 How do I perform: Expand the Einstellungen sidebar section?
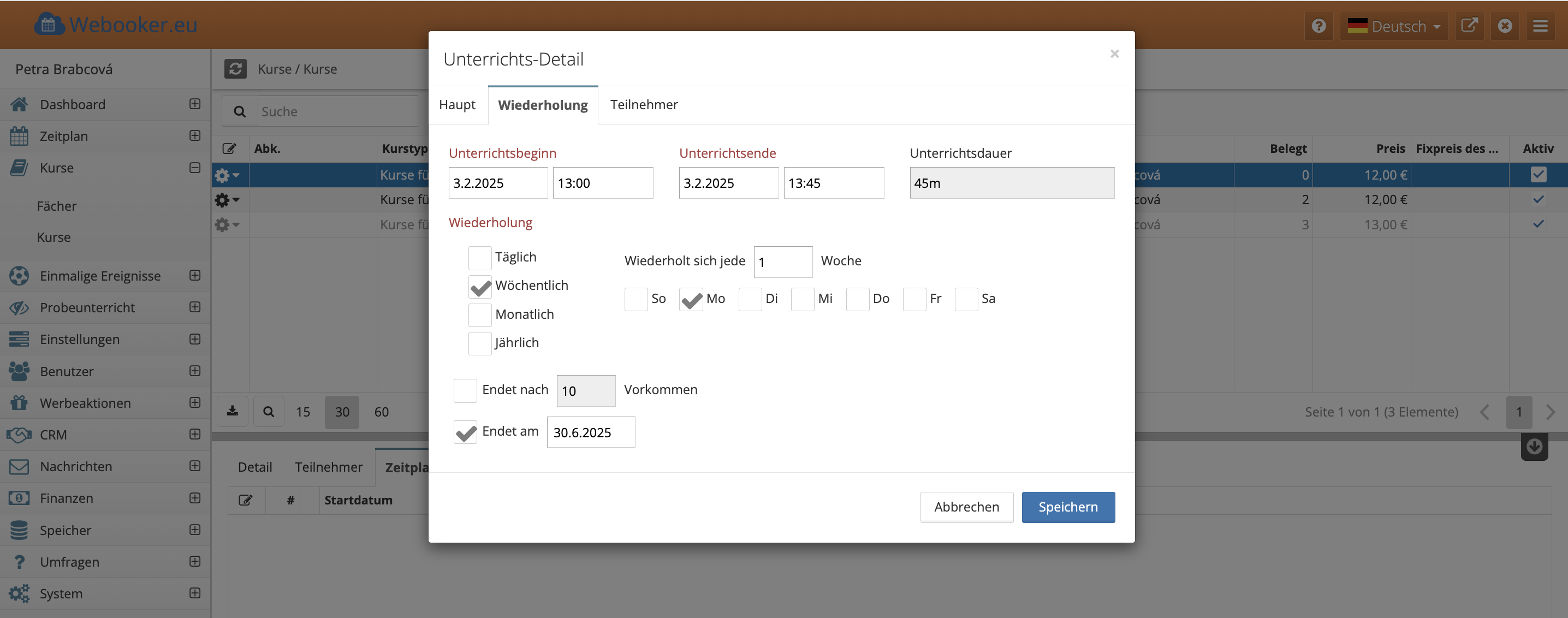(195, 339)
